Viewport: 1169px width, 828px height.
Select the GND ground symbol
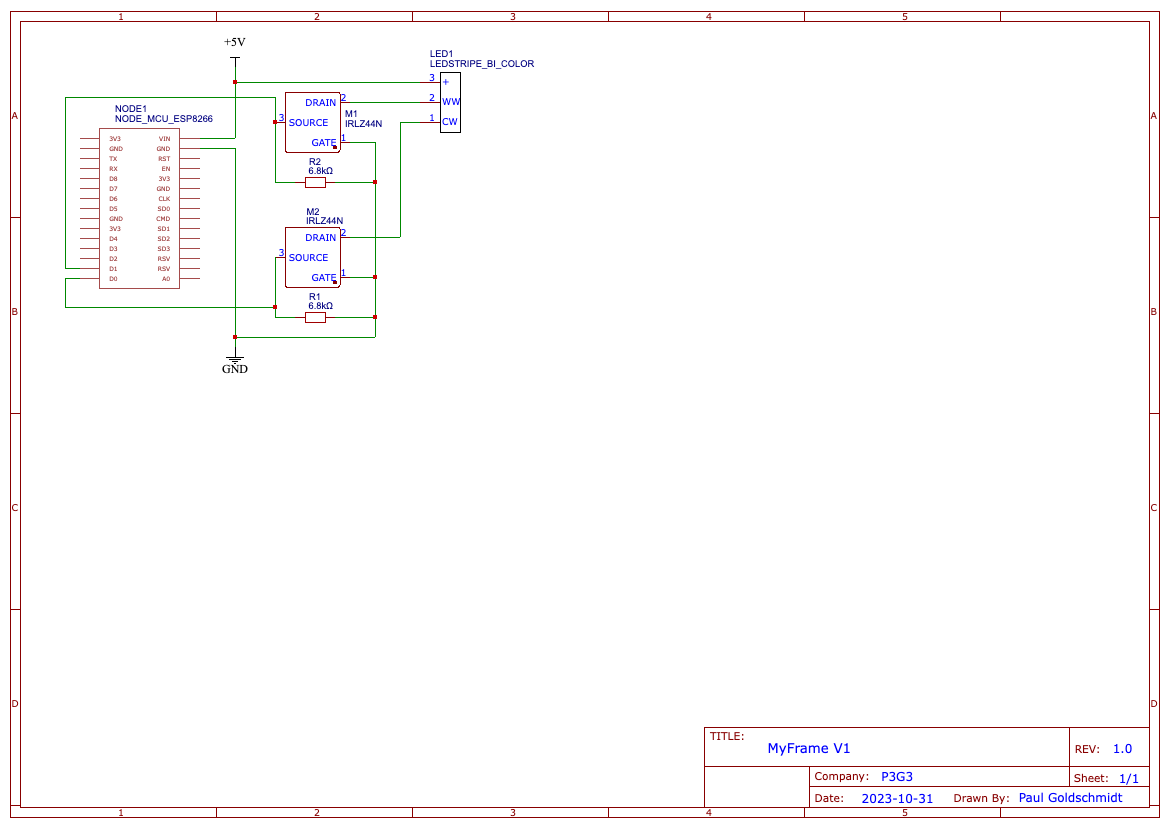pos(234,361)
